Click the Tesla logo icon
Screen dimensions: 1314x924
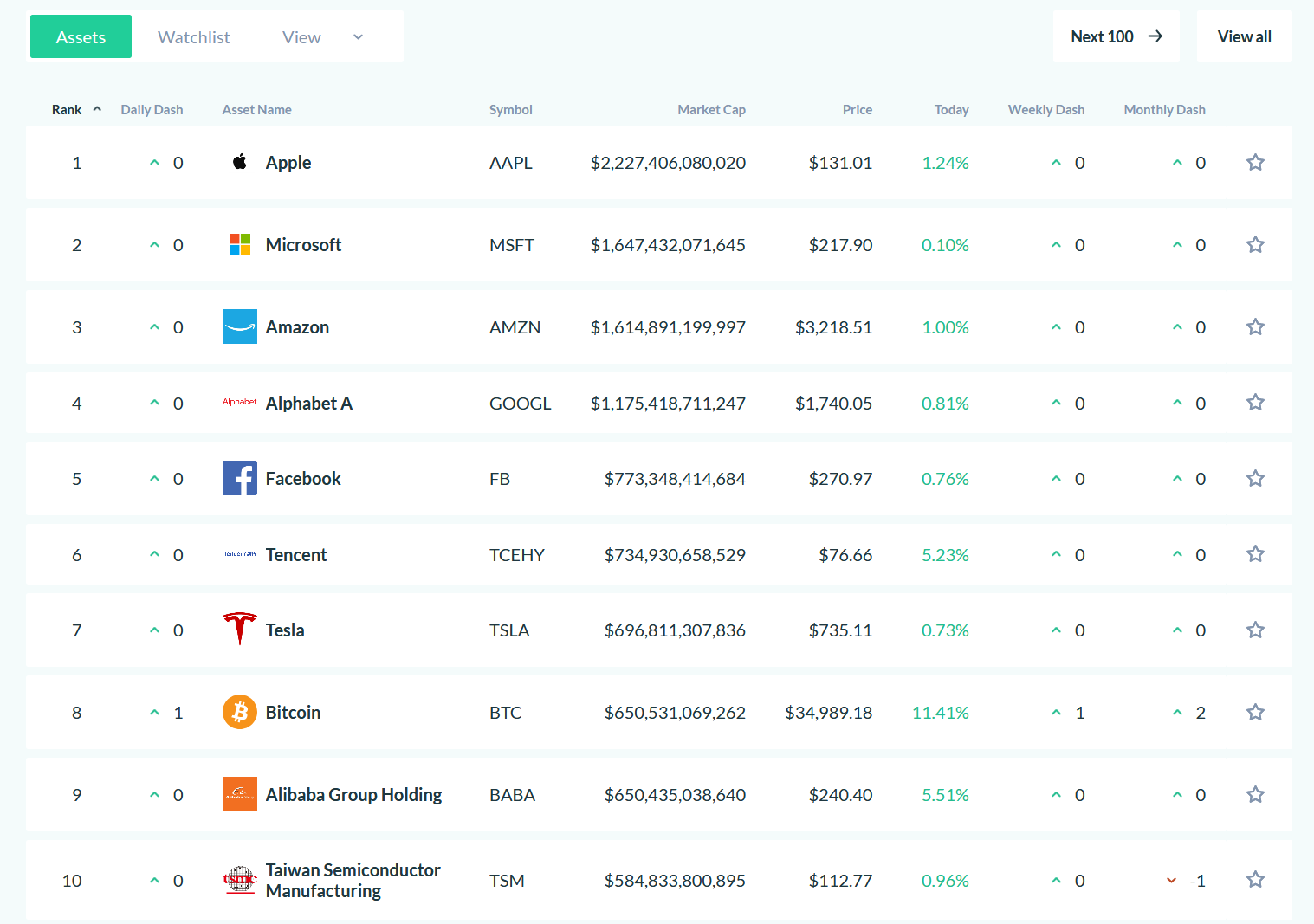pyautogui.click(x=240, y=629)
